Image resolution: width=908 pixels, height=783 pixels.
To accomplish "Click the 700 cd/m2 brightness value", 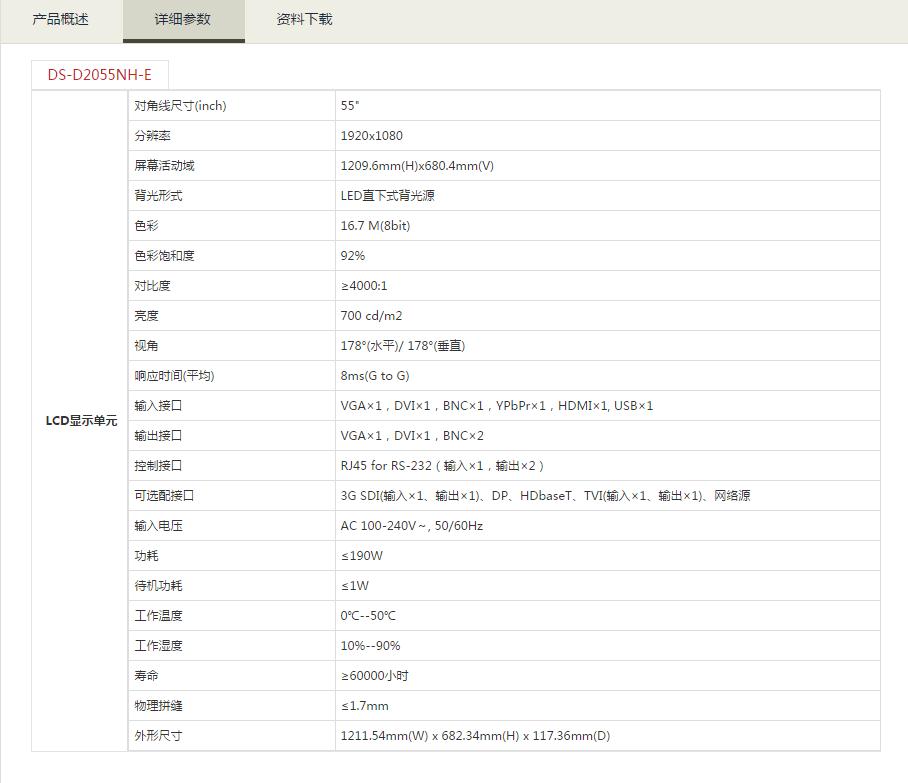I will 371,316.
